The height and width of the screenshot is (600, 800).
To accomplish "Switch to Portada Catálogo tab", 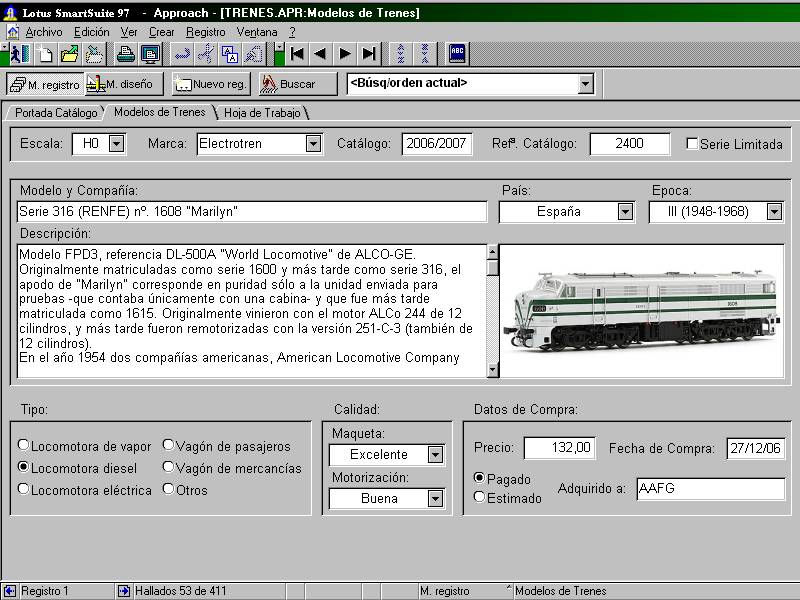I will [x=56, y=113].
